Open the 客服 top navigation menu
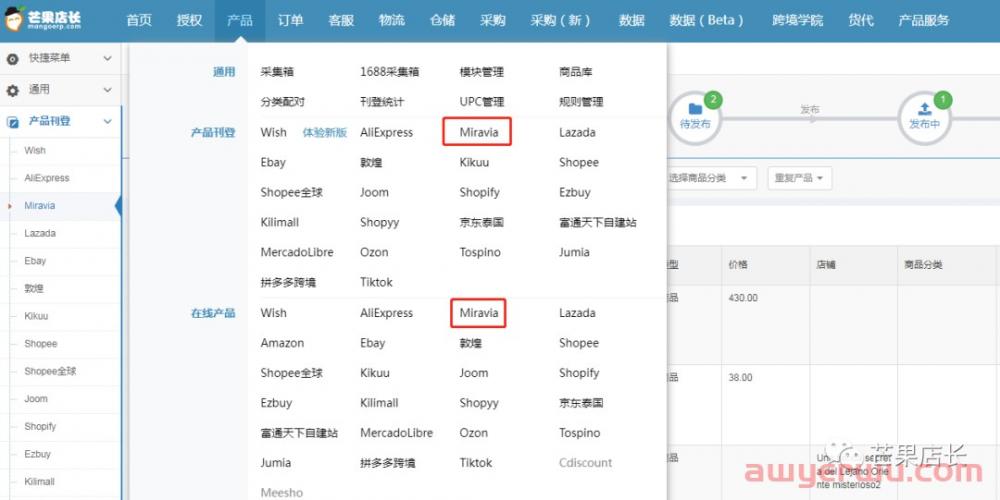Image resolution: width=1000 pixels, height=500 pixels. point(341,20)
